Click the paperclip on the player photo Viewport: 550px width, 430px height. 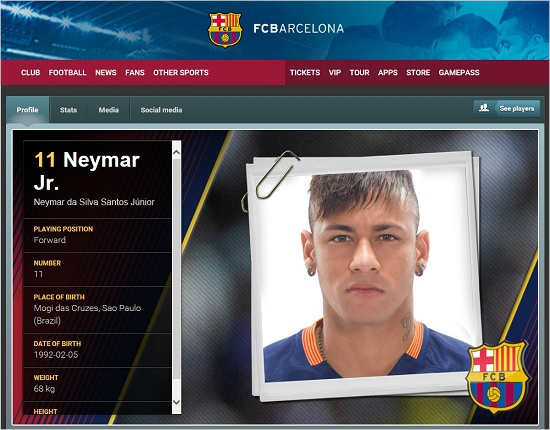pos(270,181)
